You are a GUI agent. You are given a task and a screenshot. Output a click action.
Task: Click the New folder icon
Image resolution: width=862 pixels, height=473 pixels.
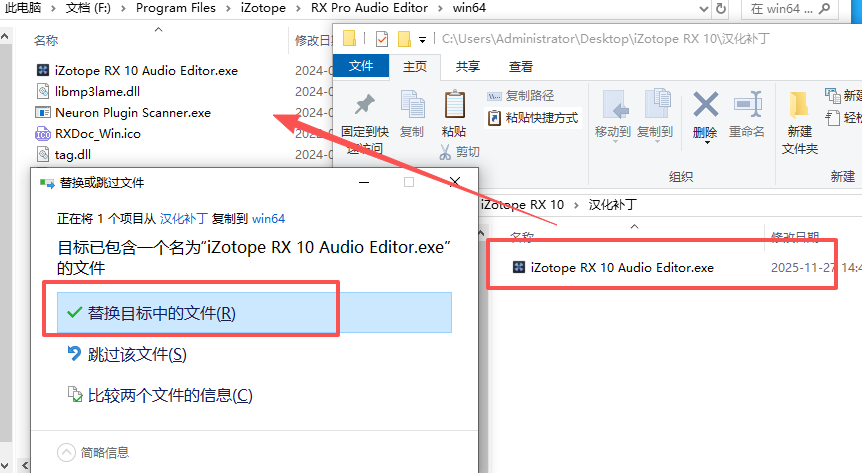click(799, 104)
